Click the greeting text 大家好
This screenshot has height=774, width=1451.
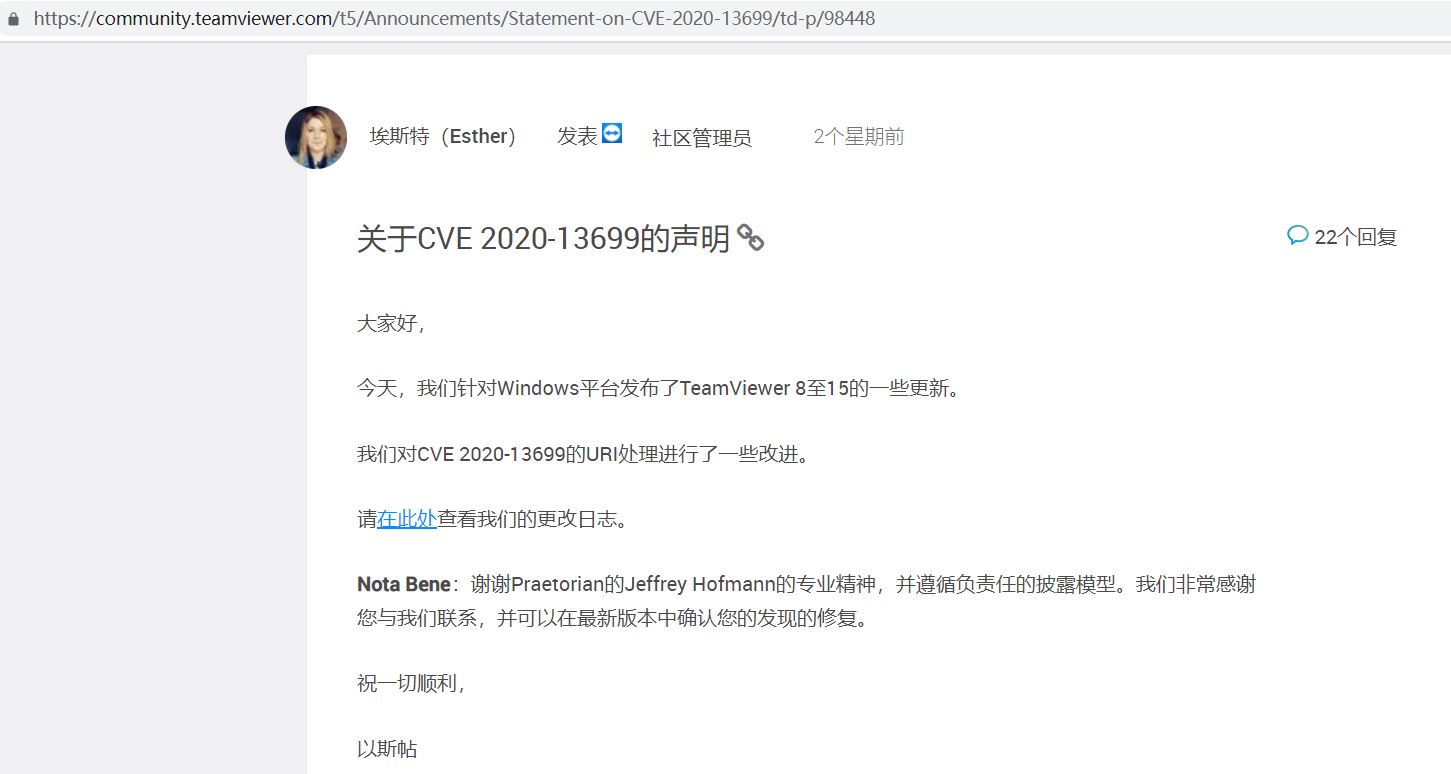[x=392, y=323]
